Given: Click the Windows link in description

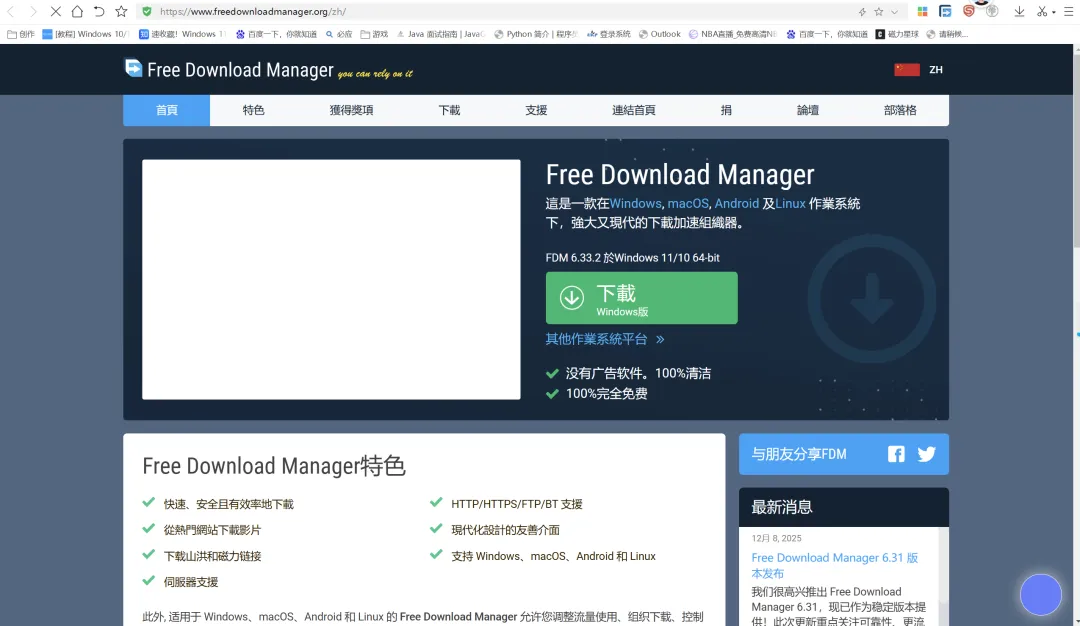Looking at the screenshot, I should tap(635, 204).
